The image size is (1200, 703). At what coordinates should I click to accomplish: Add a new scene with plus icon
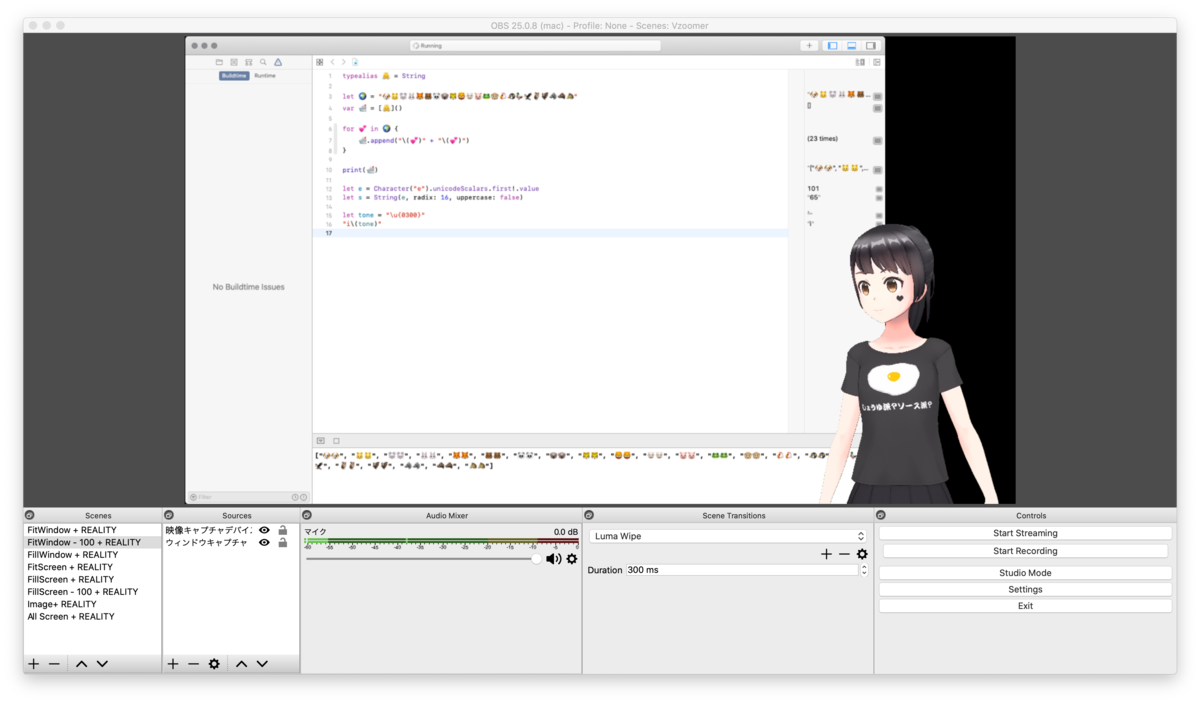point(33,664)
